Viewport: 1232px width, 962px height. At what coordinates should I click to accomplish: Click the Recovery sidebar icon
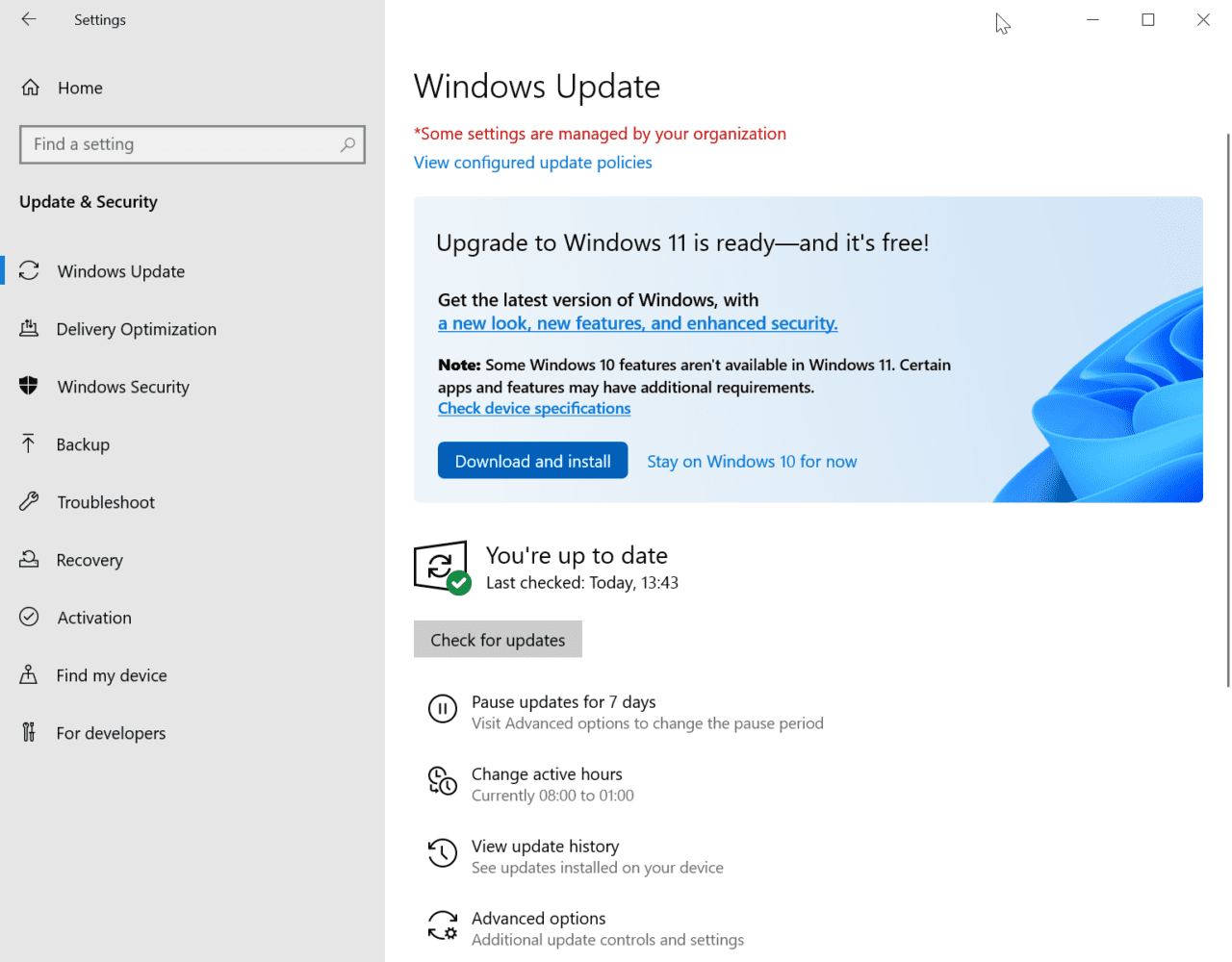pyautogui.click(x=29, y=559)
